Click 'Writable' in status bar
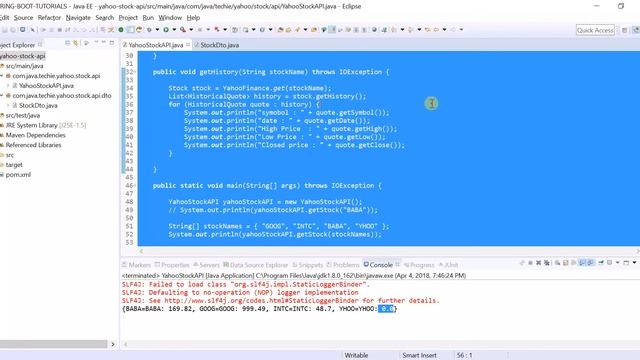 (356, 356)
